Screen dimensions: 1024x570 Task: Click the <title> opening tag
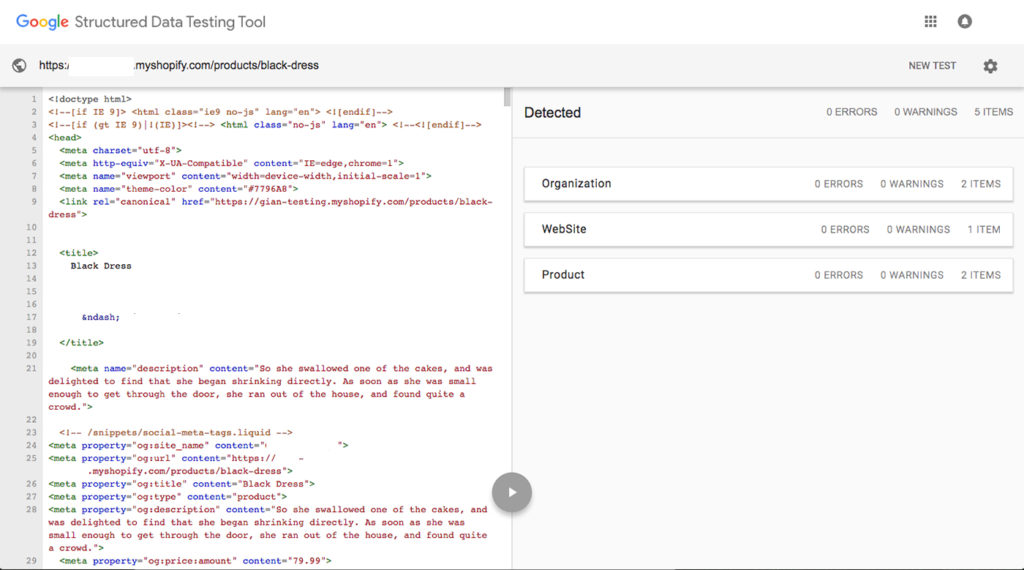pyautogui.click(x=79, y=253)
